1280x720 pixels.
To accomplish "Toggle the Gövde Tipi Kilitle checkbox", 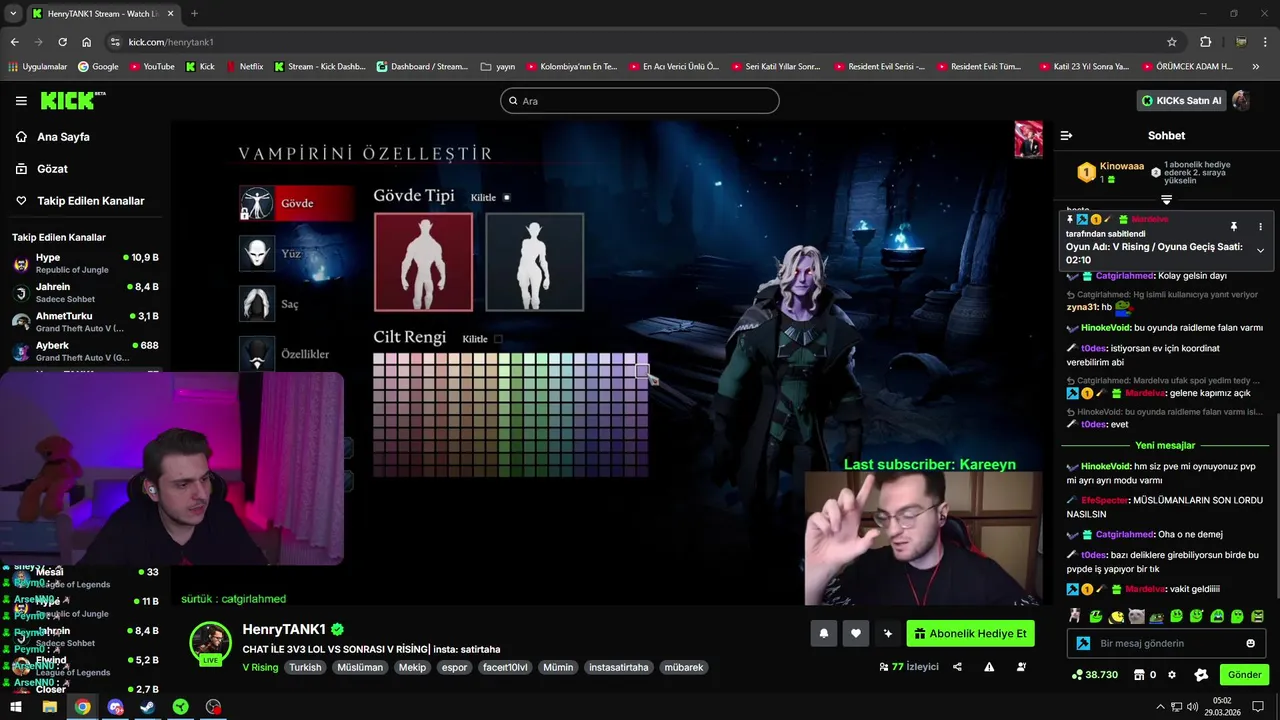I will (x=506, y=198).
